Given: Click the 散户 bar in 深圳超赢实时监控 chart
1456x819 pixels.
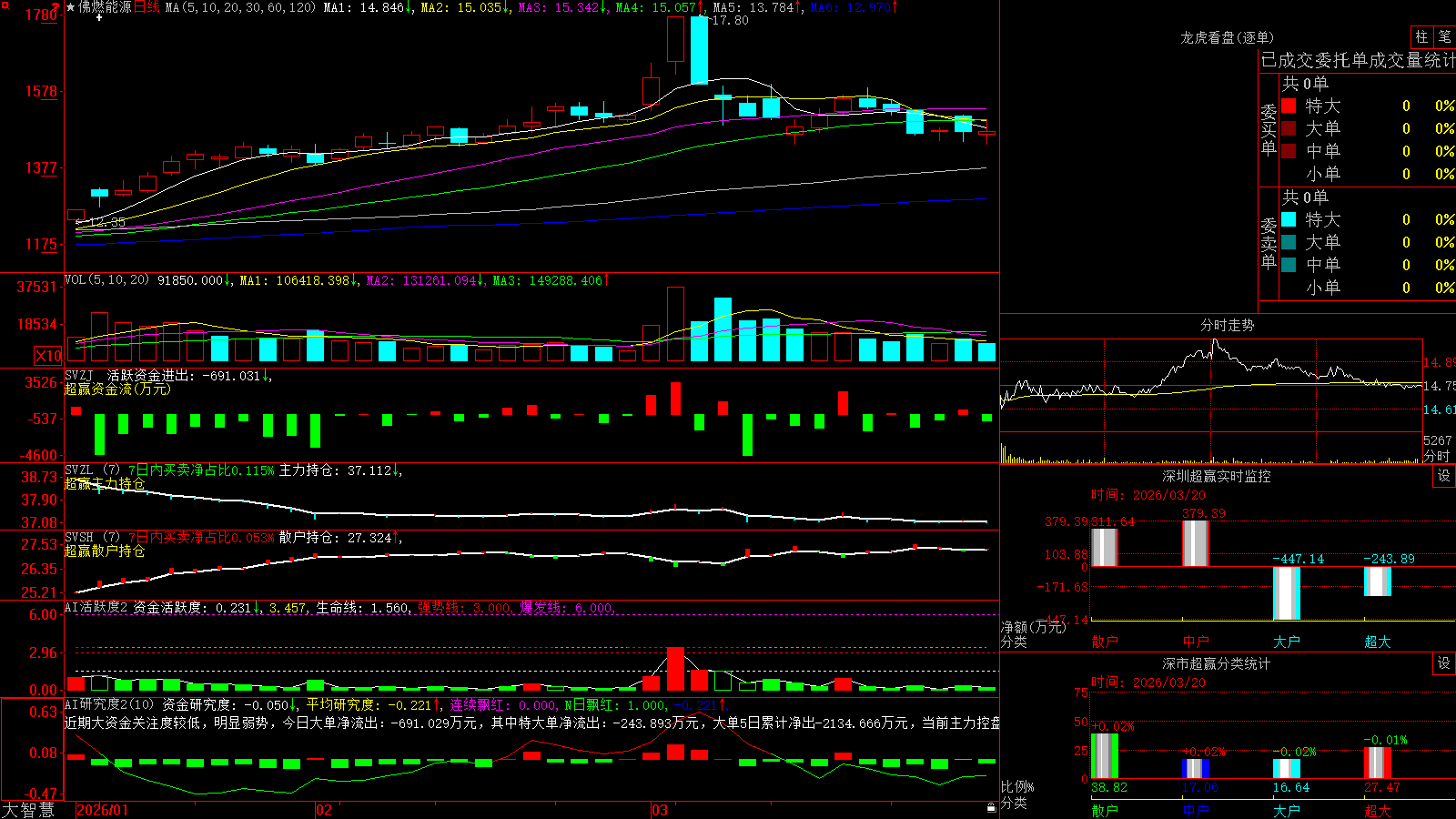Looking at the screenshot, I should coord(1104,548).
